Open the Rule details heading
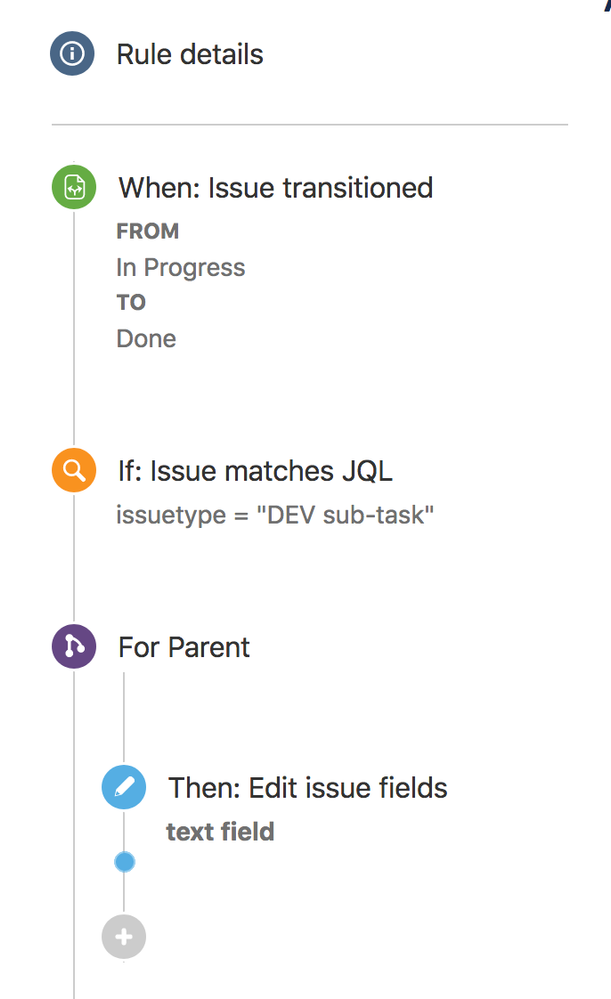Image resolution: width=611 pixels, height=999 pixels. [x=189, y=54]
